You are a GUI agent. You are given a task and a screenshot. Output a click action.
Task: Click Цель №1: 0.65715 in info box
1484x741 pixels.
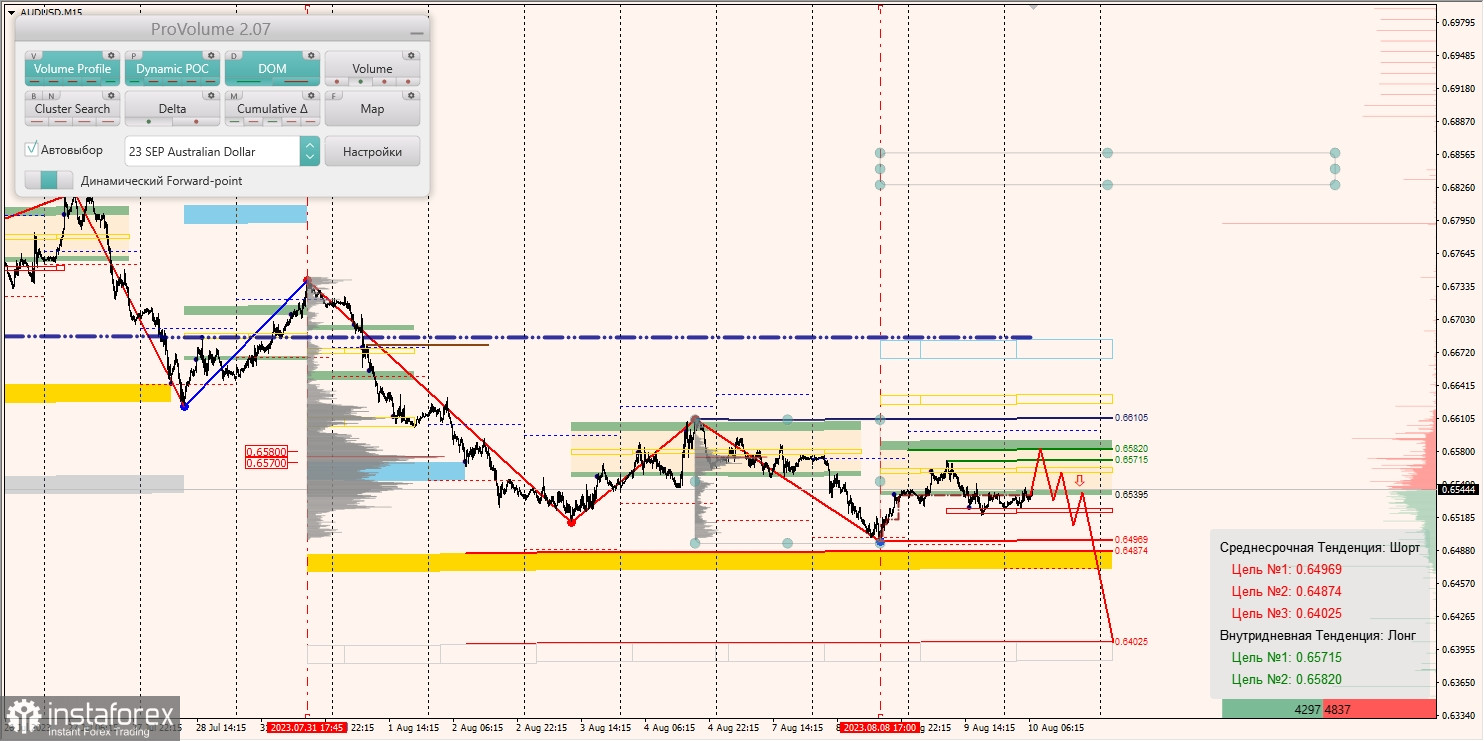pyautogui.click(x=1286, y=657)
